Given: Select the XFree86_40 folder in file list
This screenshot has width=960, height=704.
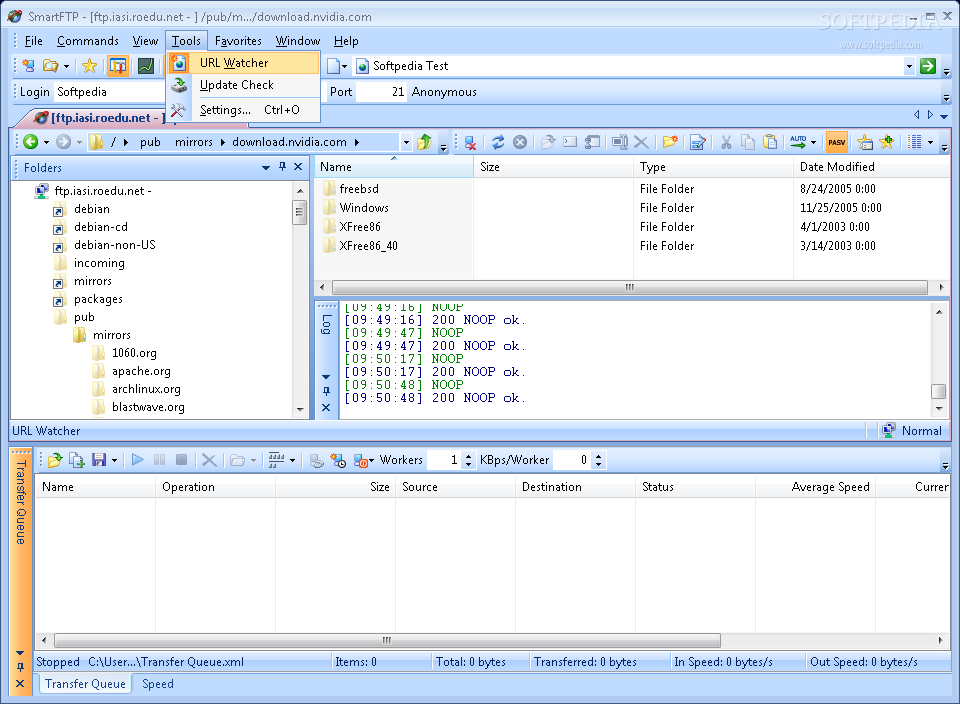Looking at the screenshot, I should pyautogui.click(x=369, y=245).
